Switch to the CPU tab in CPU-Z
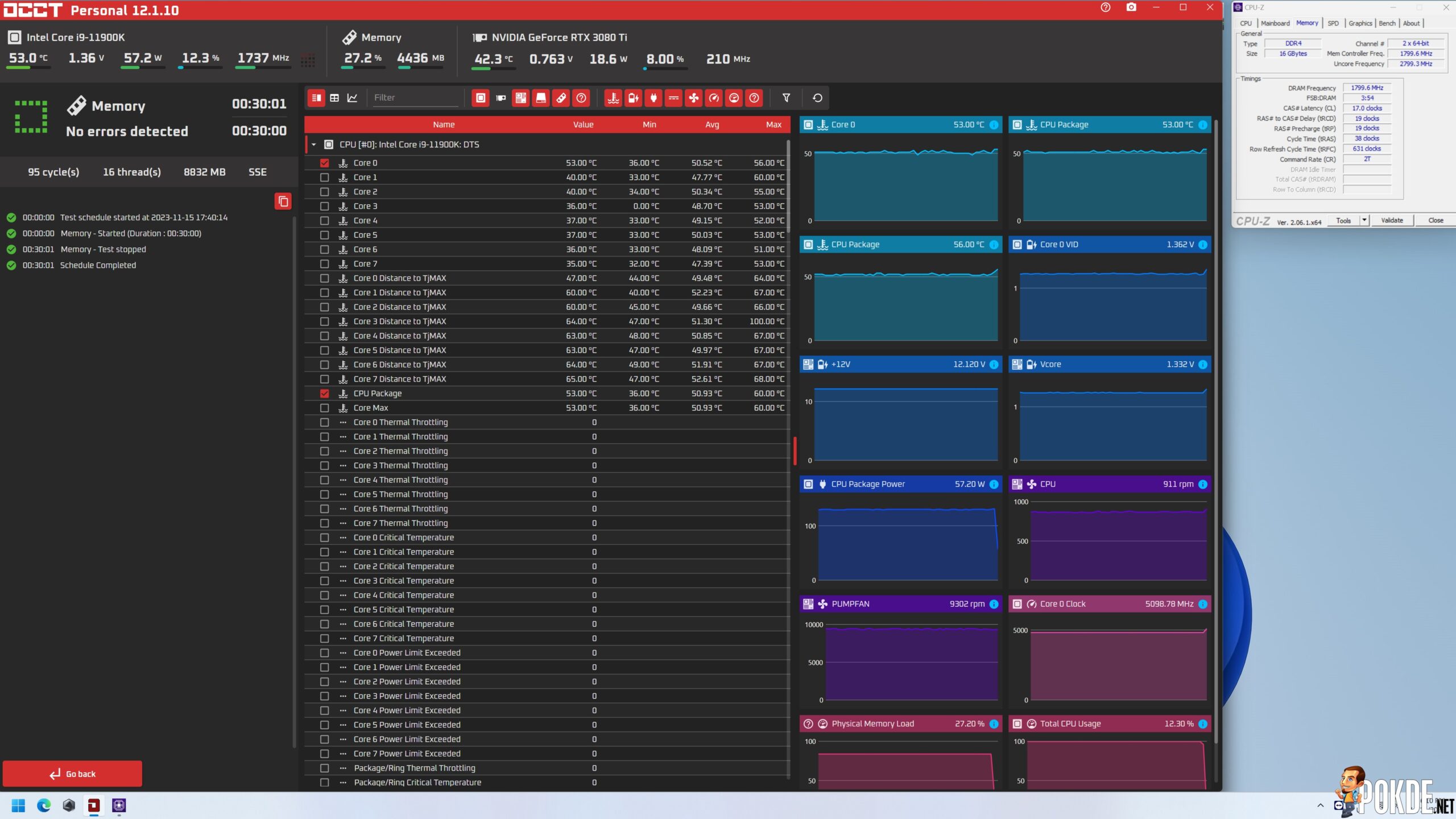 pos(1246,23)
